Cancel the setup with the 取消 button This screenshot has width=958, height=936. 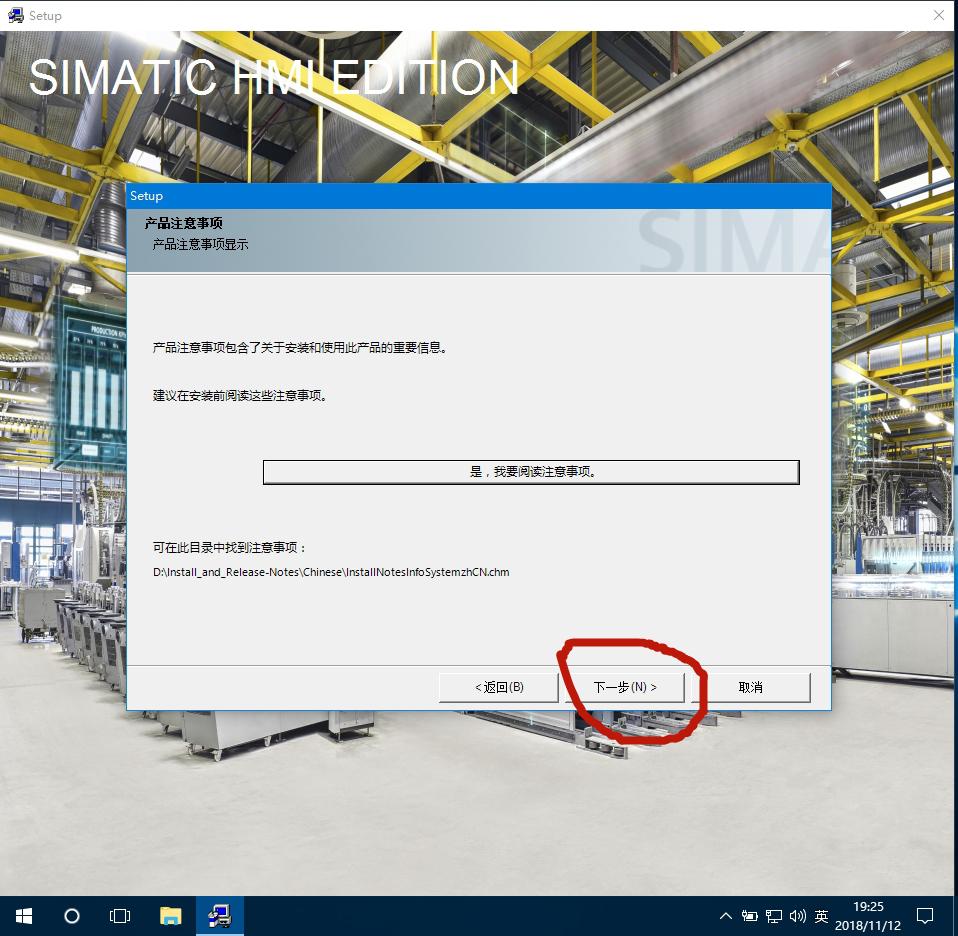pos(750,687)
